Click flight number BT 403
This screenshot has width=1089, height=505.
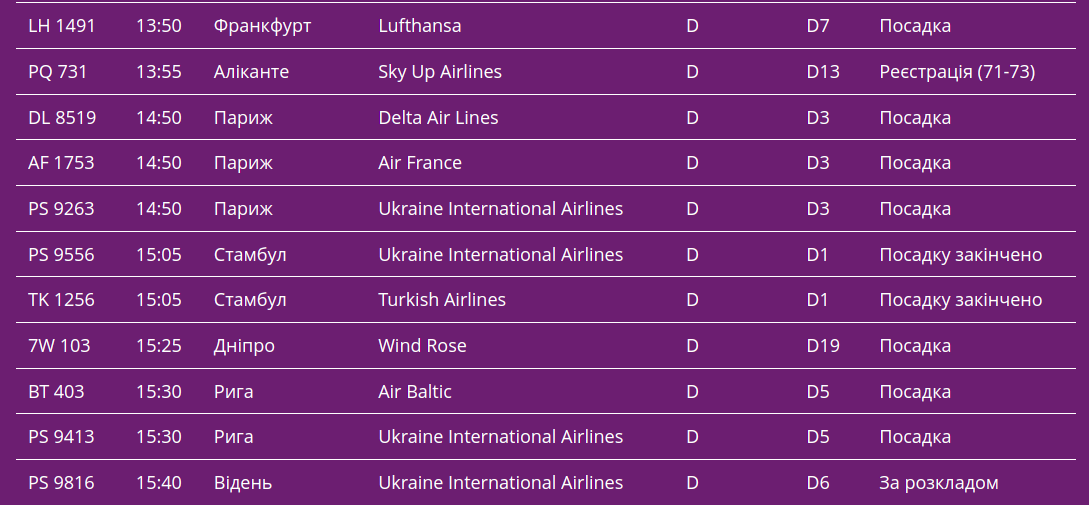pos(56,392)
